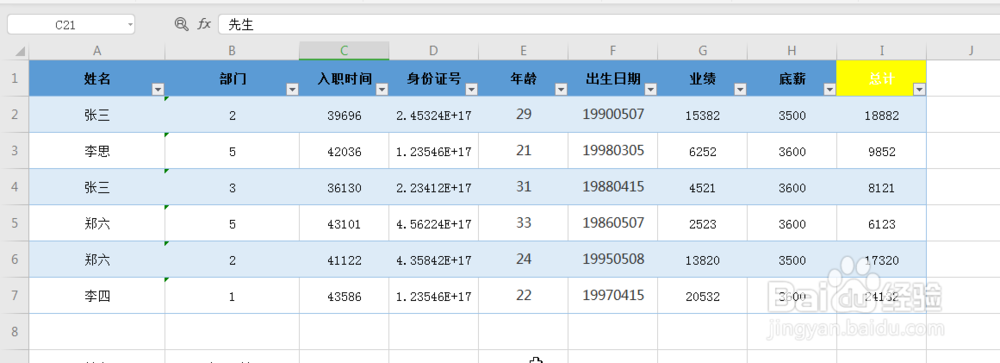Select row 3 header
Viewport: 1000px width, 363px height.
[x=15, y=151]
